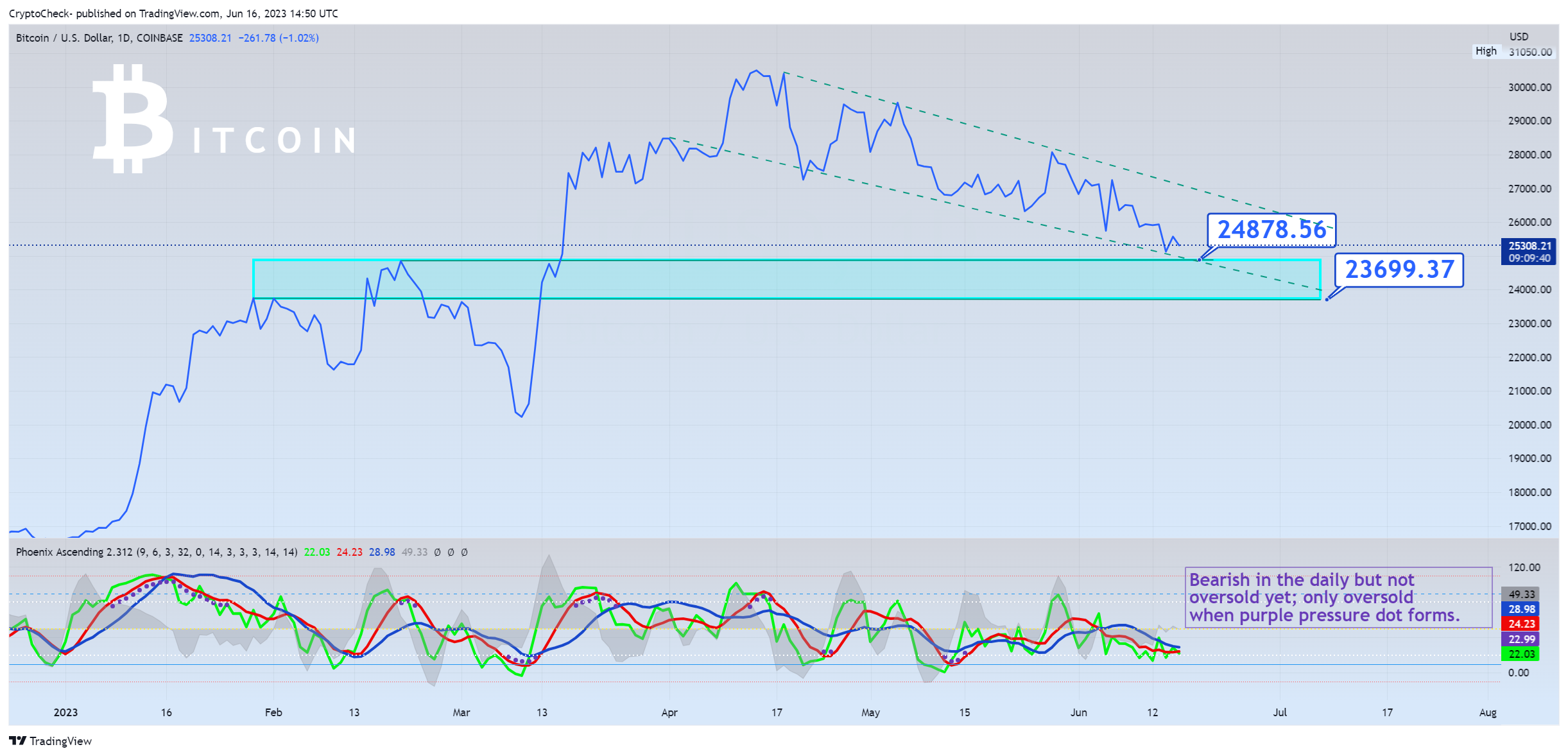Click the 22.03 green tag on indicator axis
The height and width of the screenshot is (756, 1568).
coord(1521,654)
